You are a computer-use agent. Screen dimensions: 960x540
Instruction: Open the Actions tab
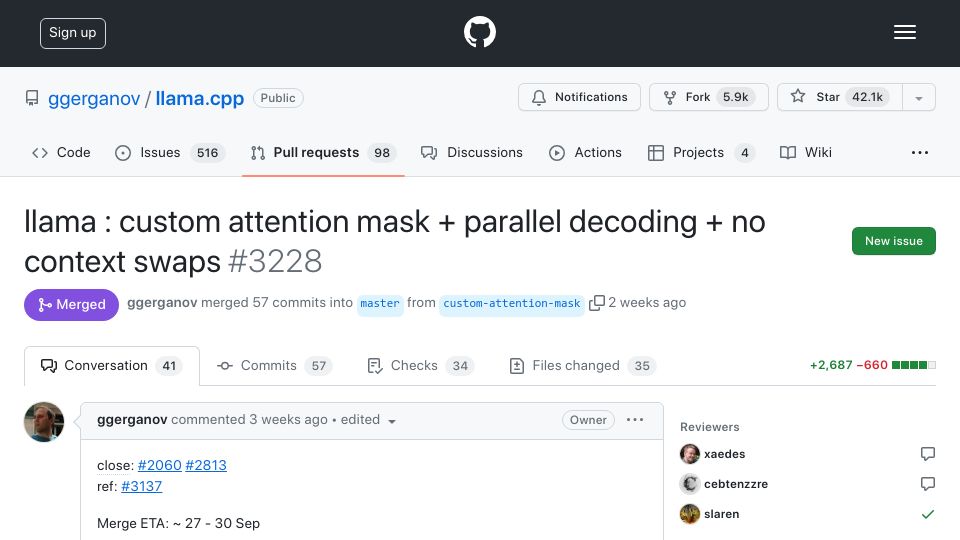585,152
